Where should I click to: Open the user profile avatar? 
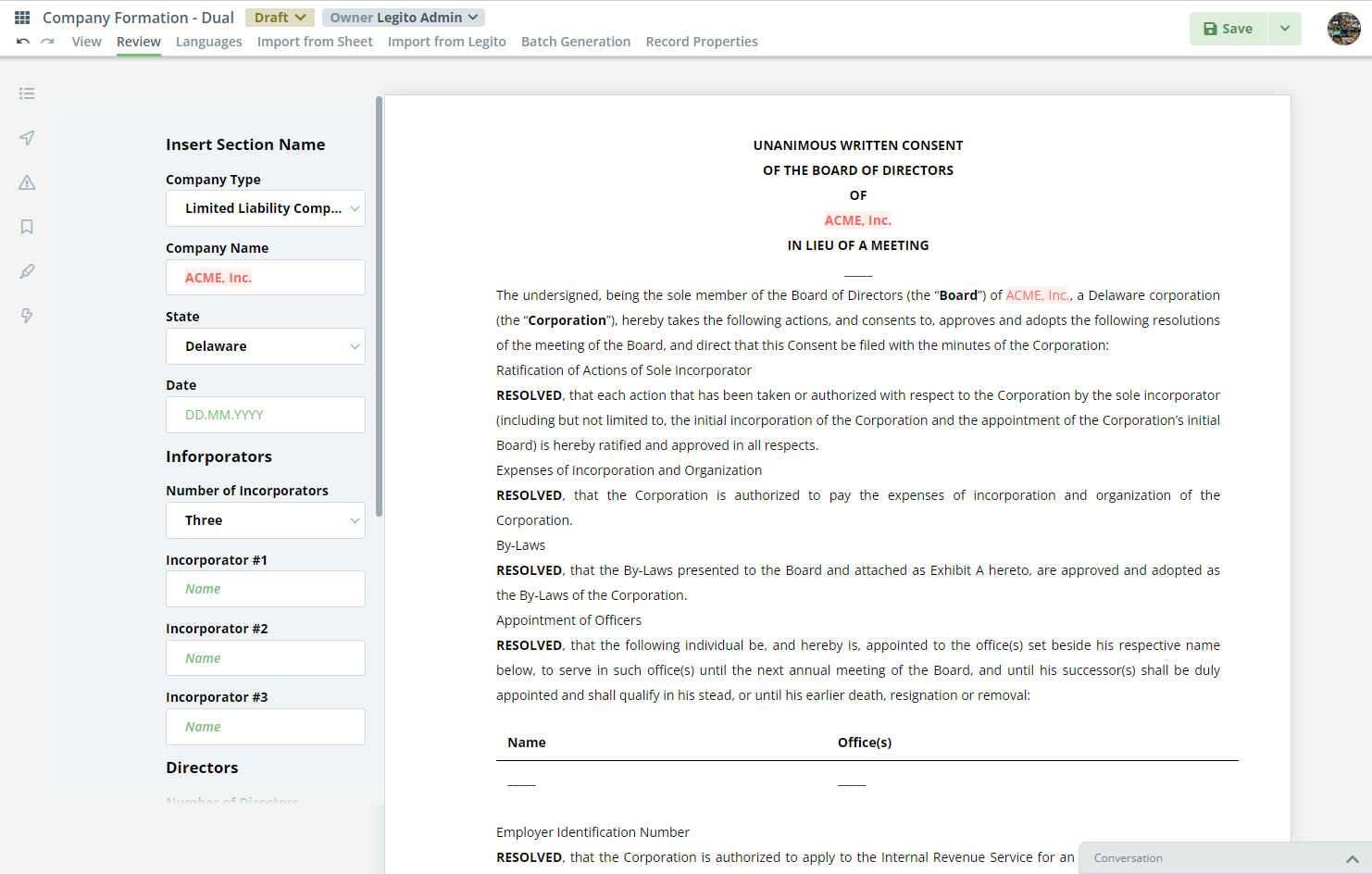pos(1343,29)
